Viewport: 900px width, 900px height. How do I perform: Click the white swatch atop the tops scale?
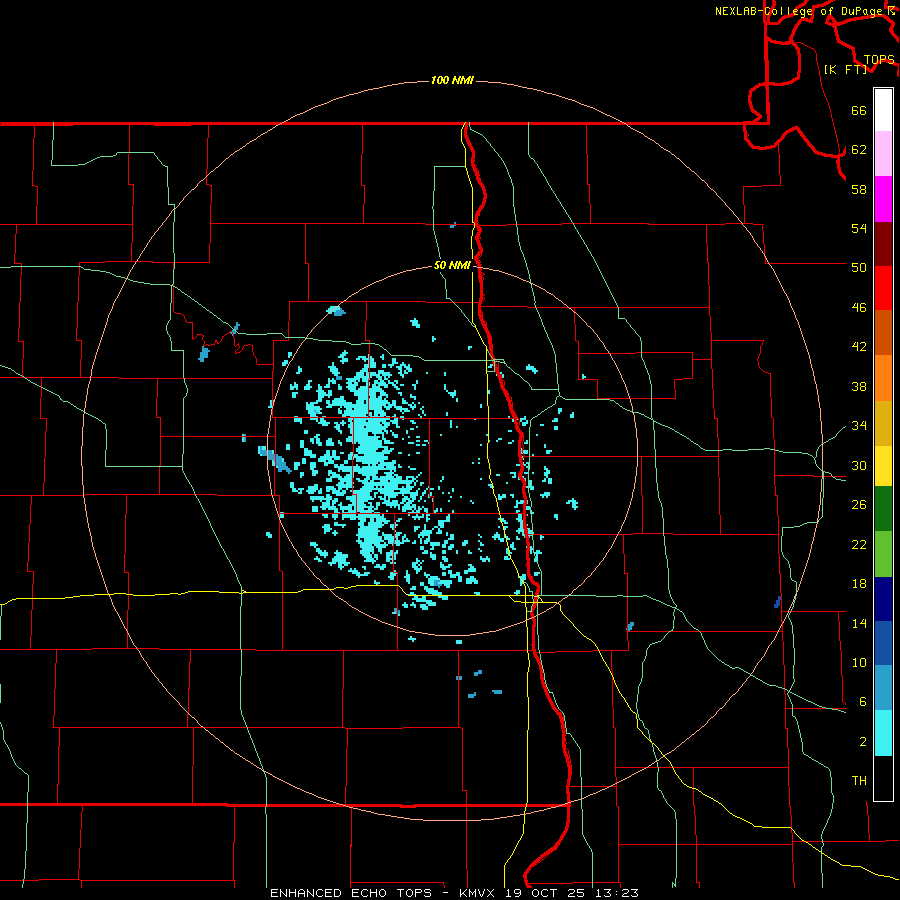(883, 110)
